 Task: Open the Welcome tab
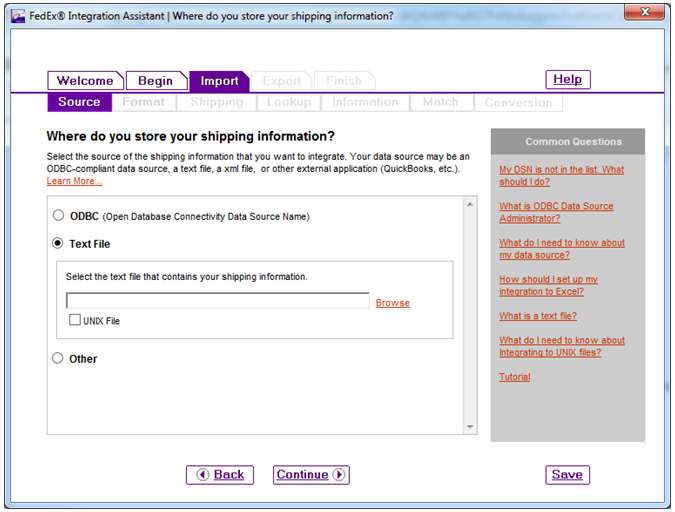85,81
